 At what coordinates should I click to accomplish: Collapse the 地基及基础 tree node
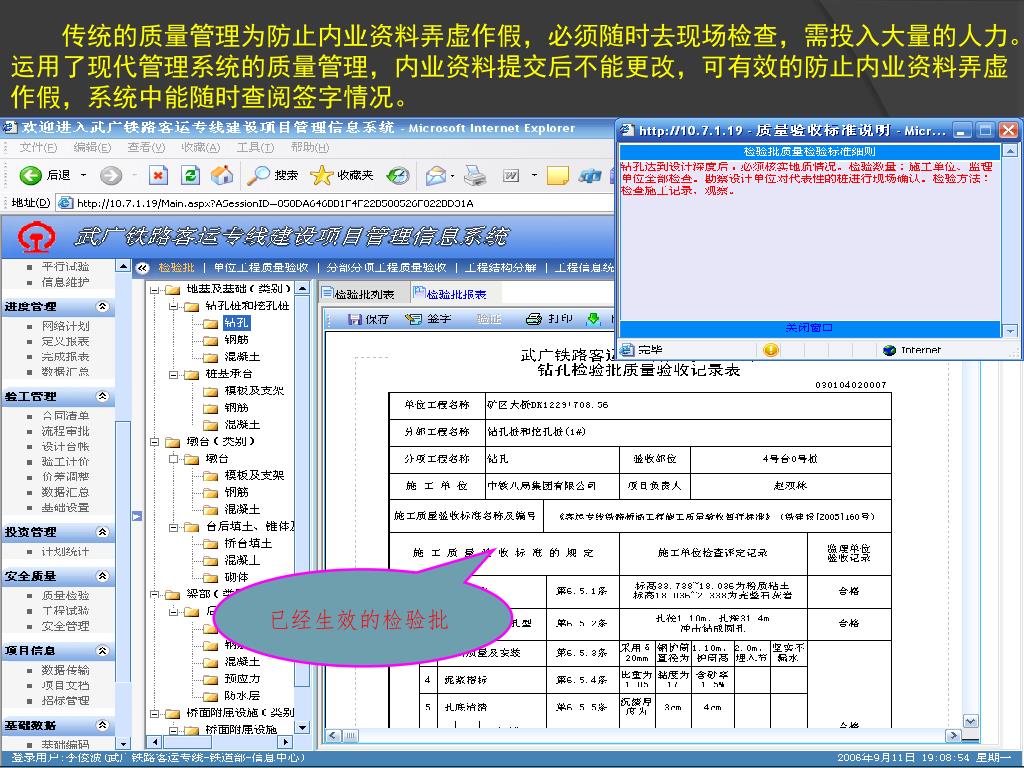click(155, 289)
